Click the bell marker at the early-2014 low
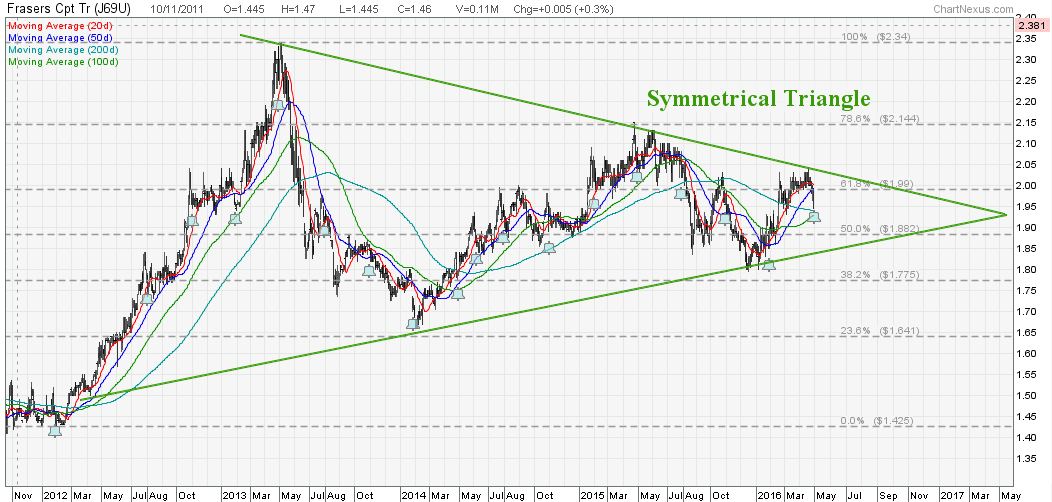Image resolution: width=1052 pixels, height=502 pixels. pos(413,323)
